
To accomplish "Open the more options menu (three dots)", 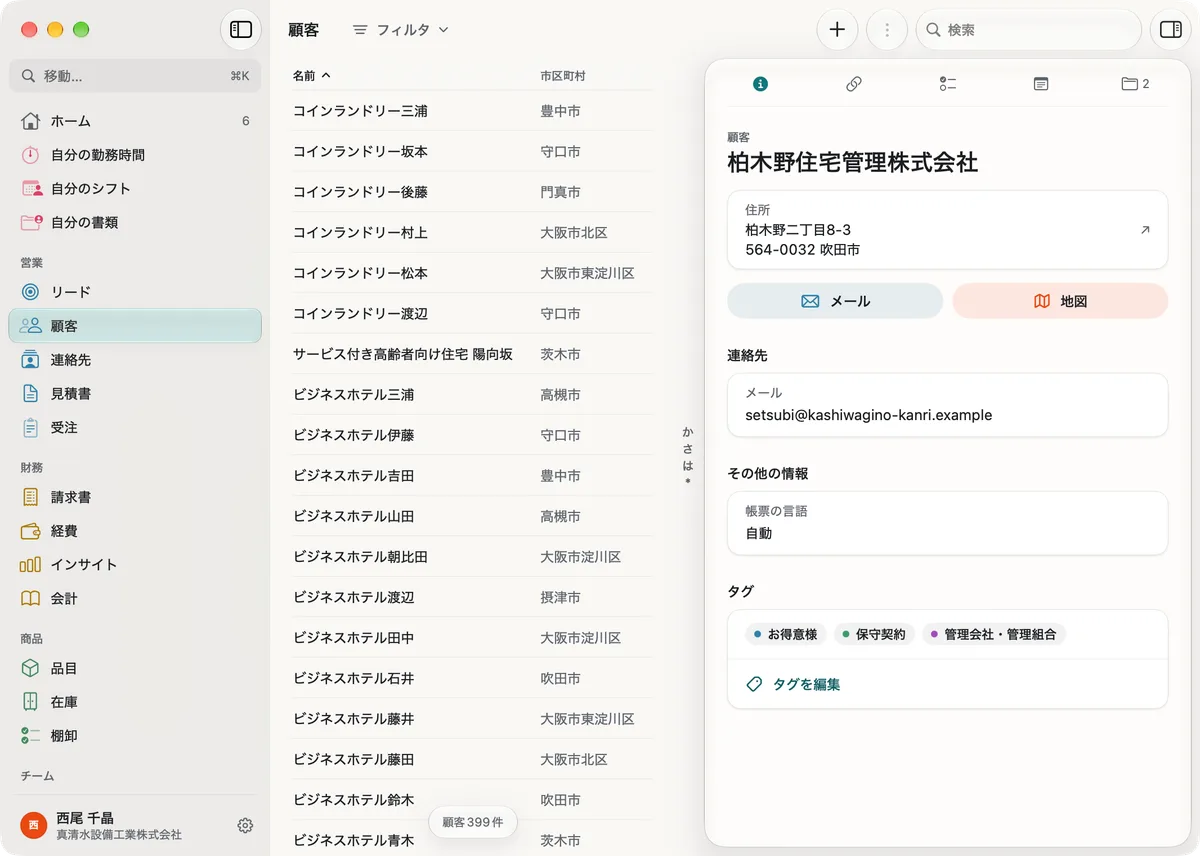I will (886, 30).
